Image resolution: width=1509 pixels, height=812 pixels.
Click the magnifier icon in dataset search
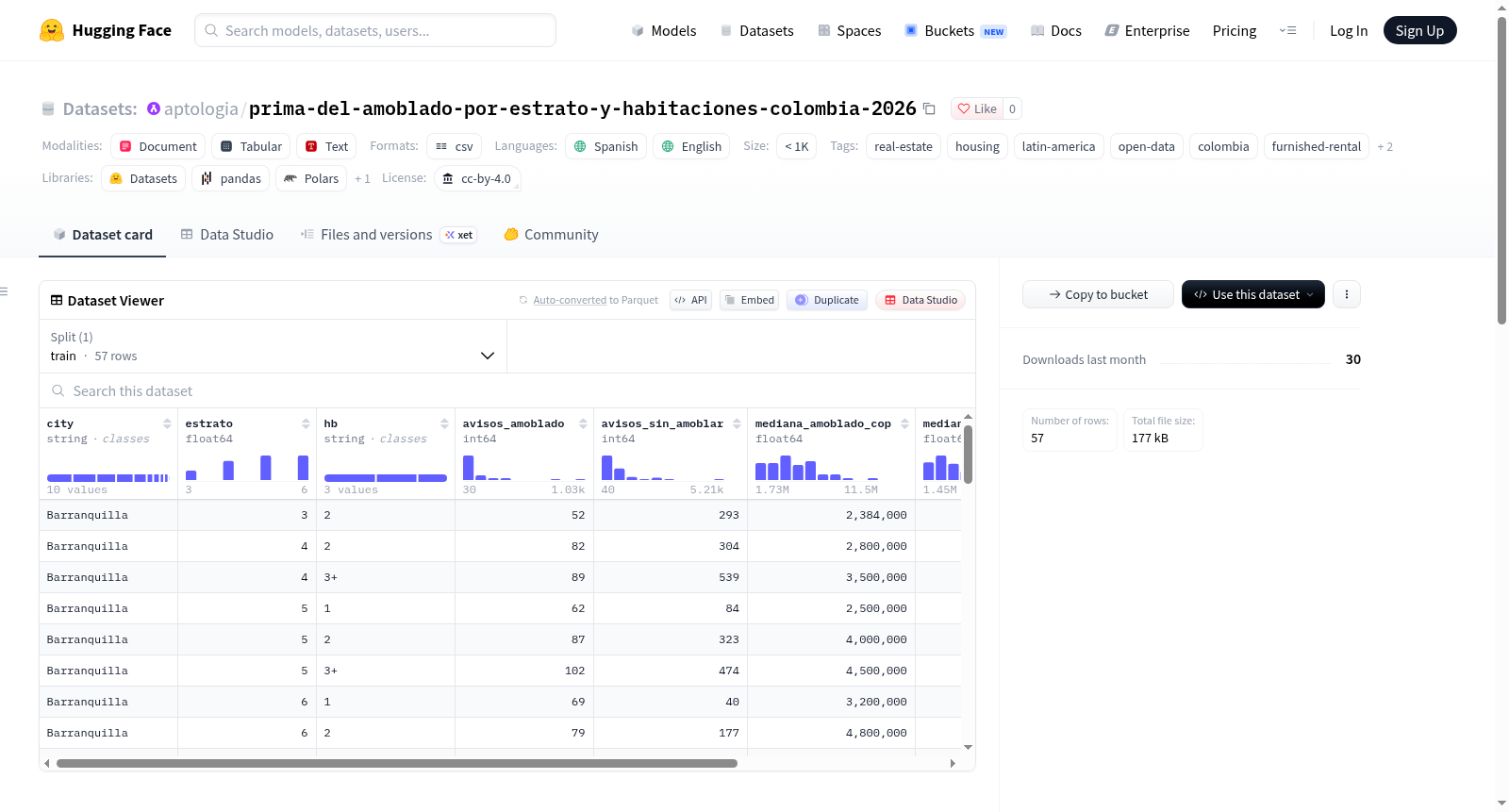pos(58,390)
